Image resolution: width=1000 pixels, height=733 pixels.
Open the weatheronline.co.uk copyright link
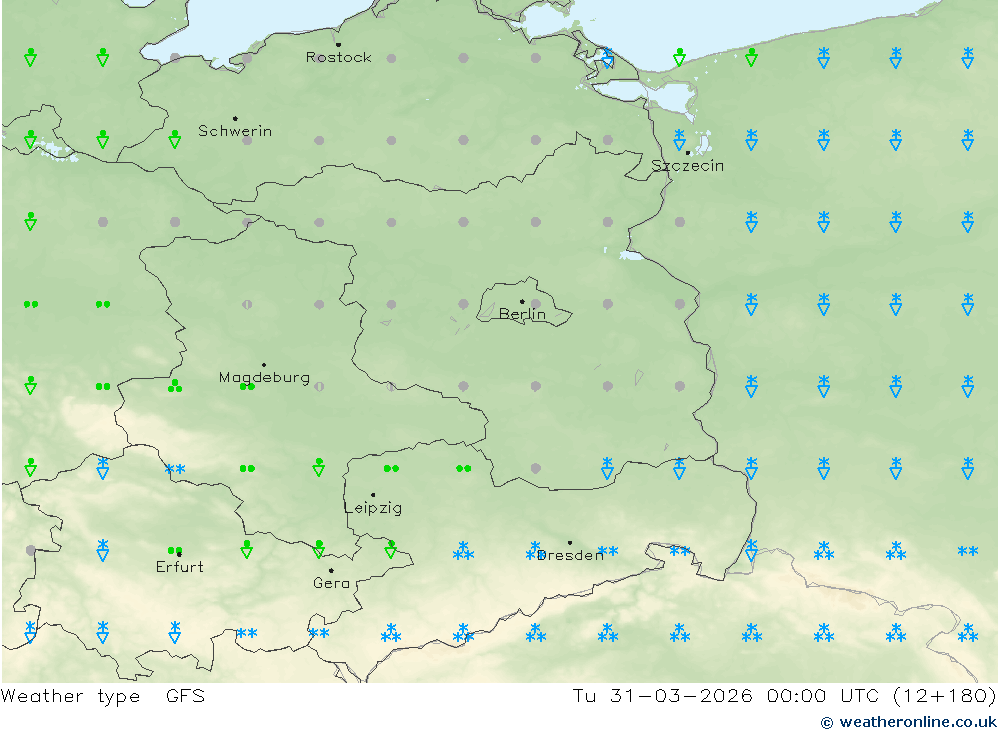click(908, 722)
